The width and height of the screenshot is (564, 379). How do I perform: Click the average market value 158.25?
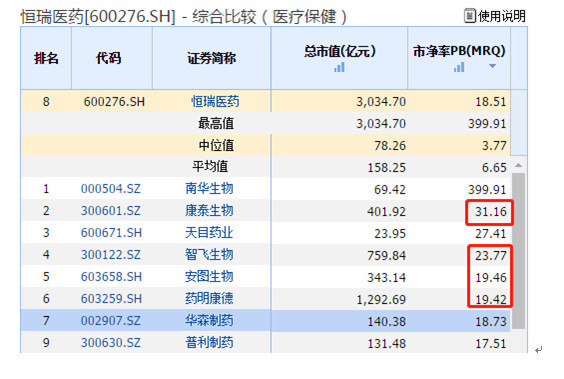pyautogui.click(x=387, y=168)
